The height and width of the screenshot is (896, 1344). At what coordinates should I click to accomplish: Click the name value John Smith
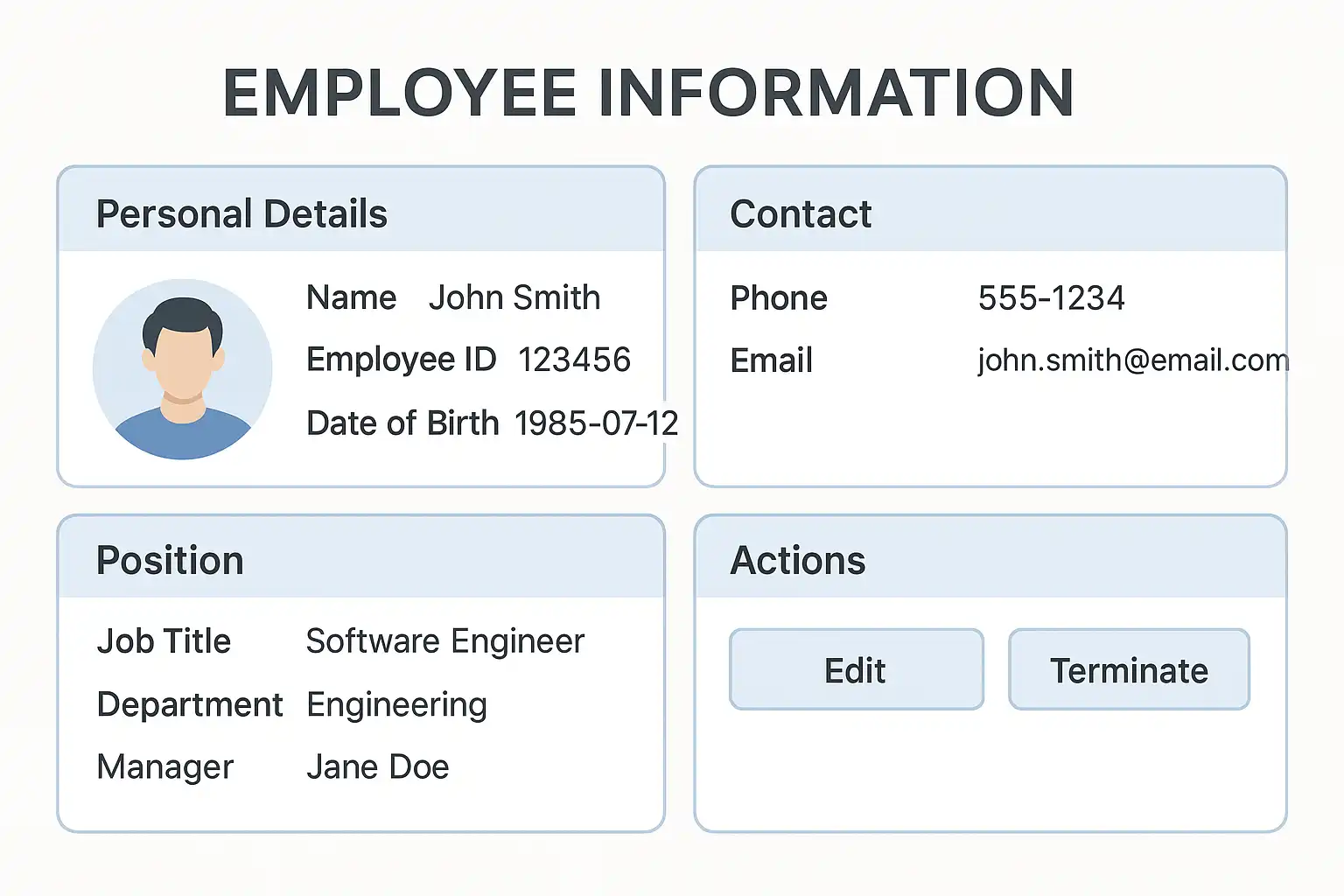(514, 298)
